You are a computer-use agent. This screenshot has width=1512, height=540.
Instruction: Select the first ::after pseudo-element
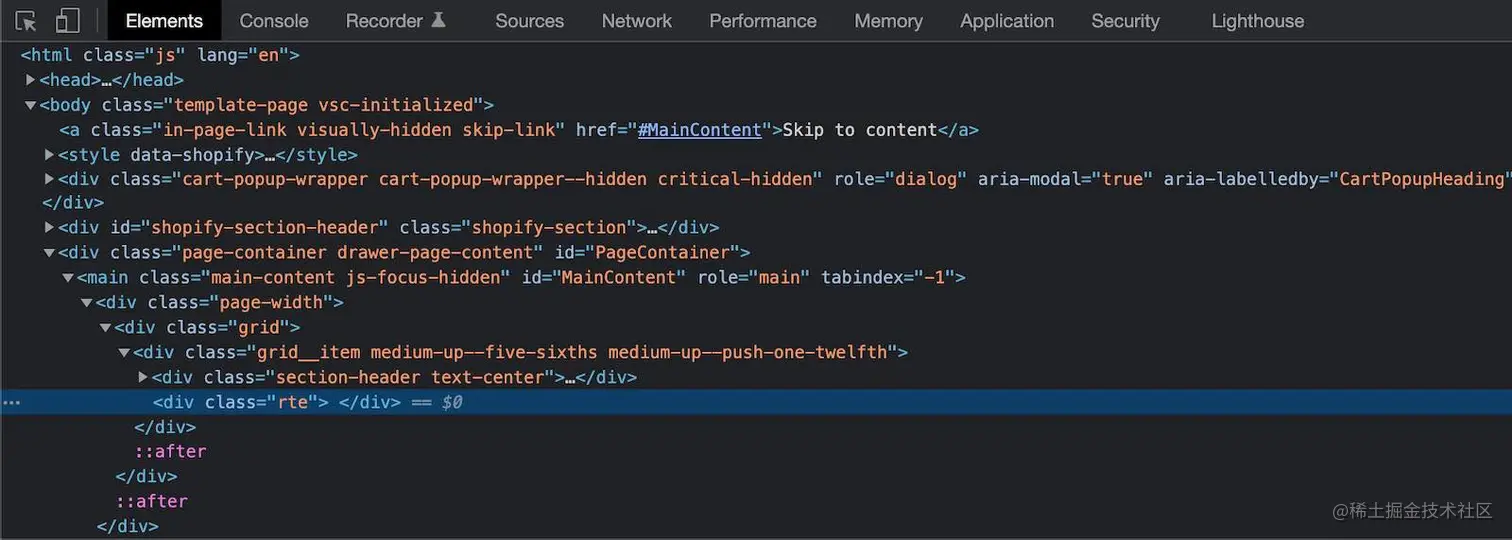click(171, 451)
